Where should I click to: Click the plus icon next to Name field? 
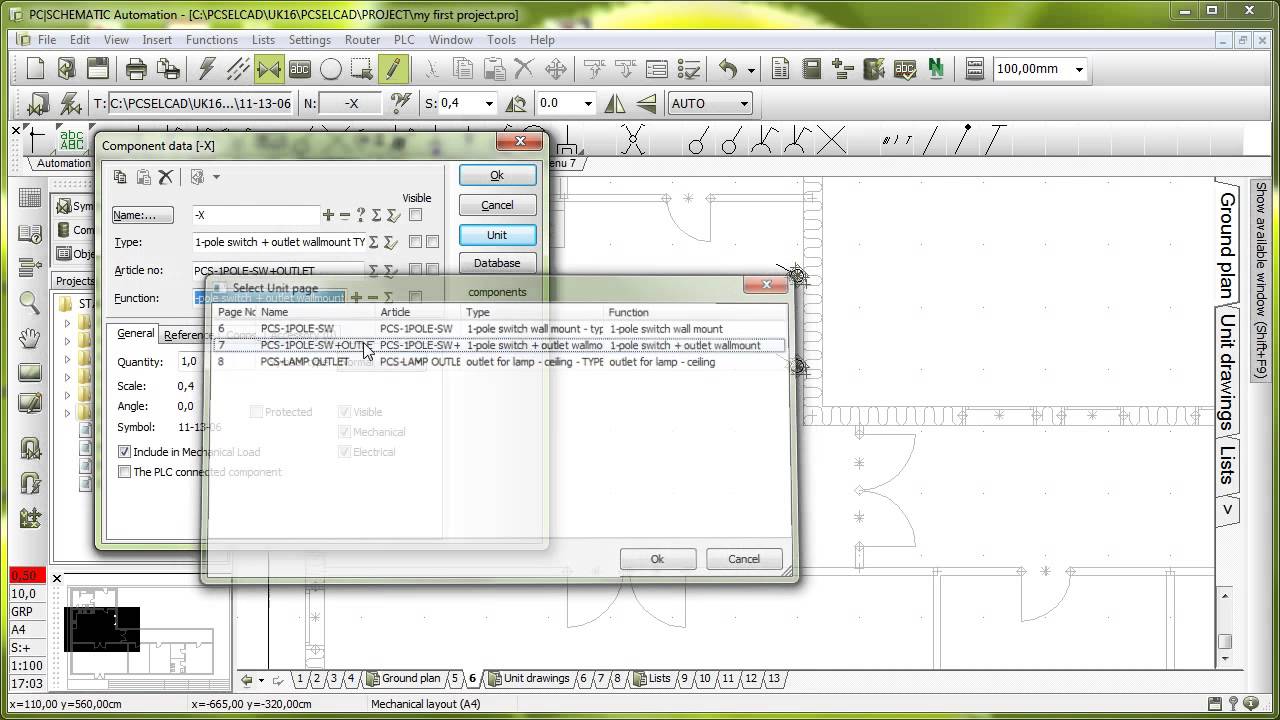(x=328, y=215)
